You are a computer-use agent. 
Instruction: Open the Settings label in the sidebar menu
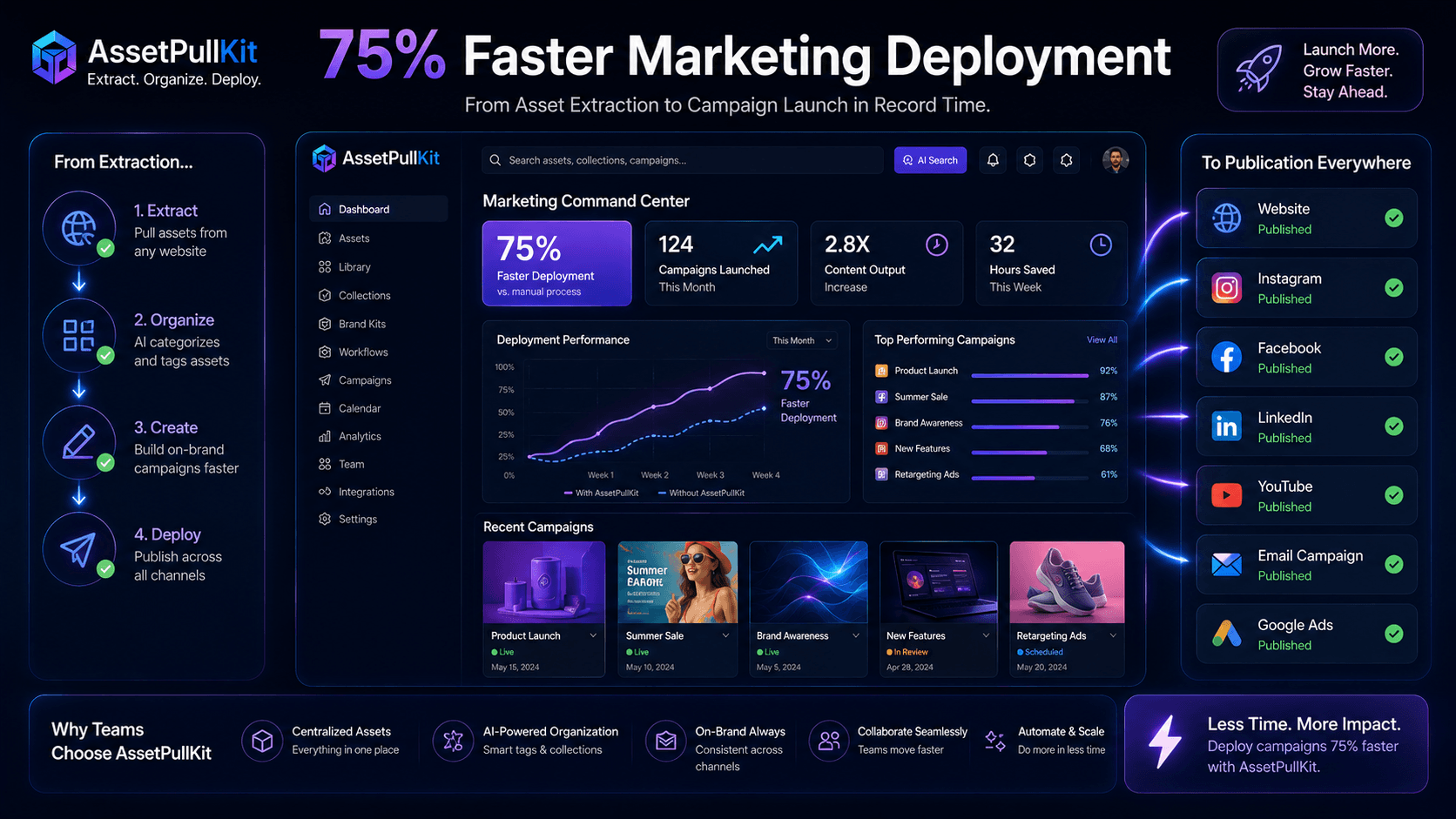click(358, 519)
